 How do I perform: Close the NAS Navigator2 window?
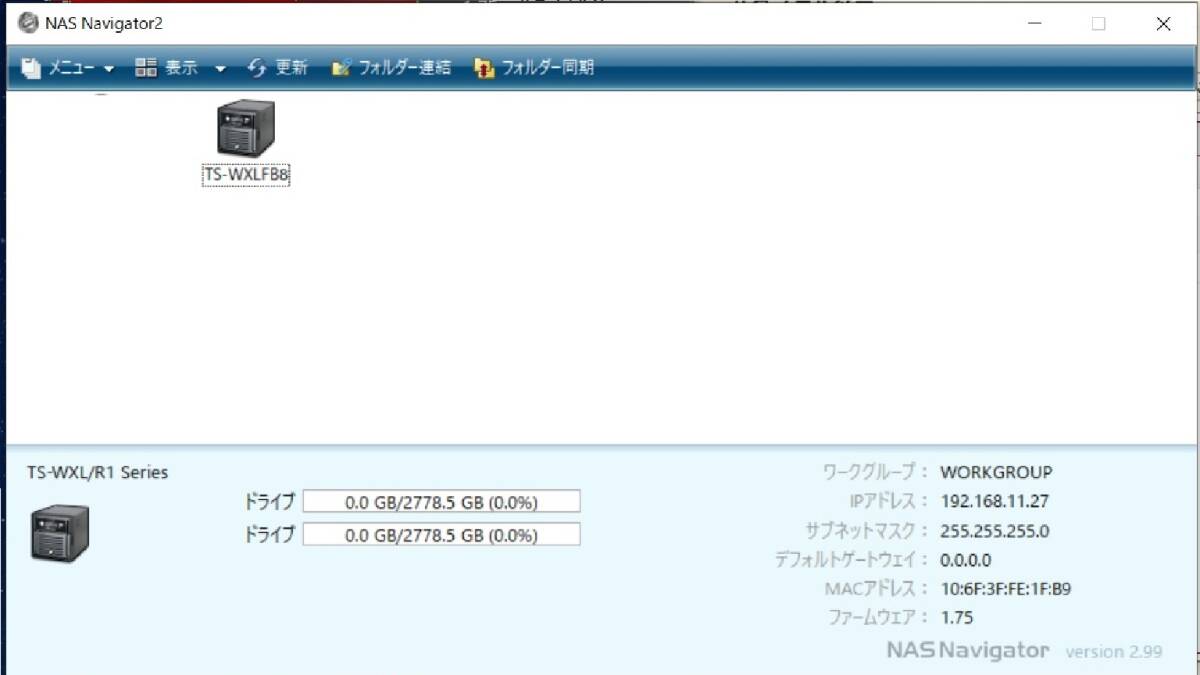point(1163,23)
